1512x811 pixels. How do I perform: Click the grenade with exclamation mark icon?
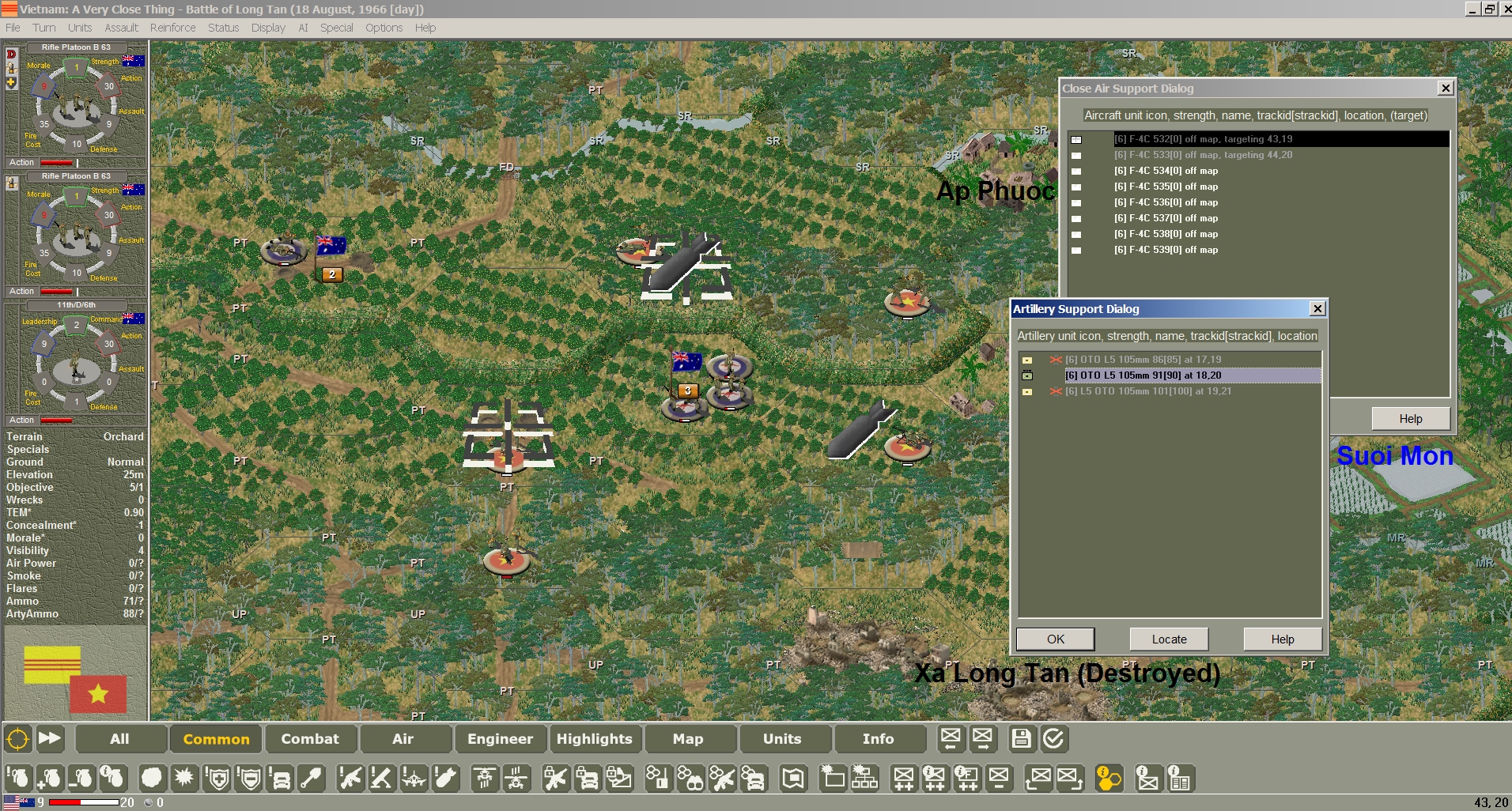18,779
